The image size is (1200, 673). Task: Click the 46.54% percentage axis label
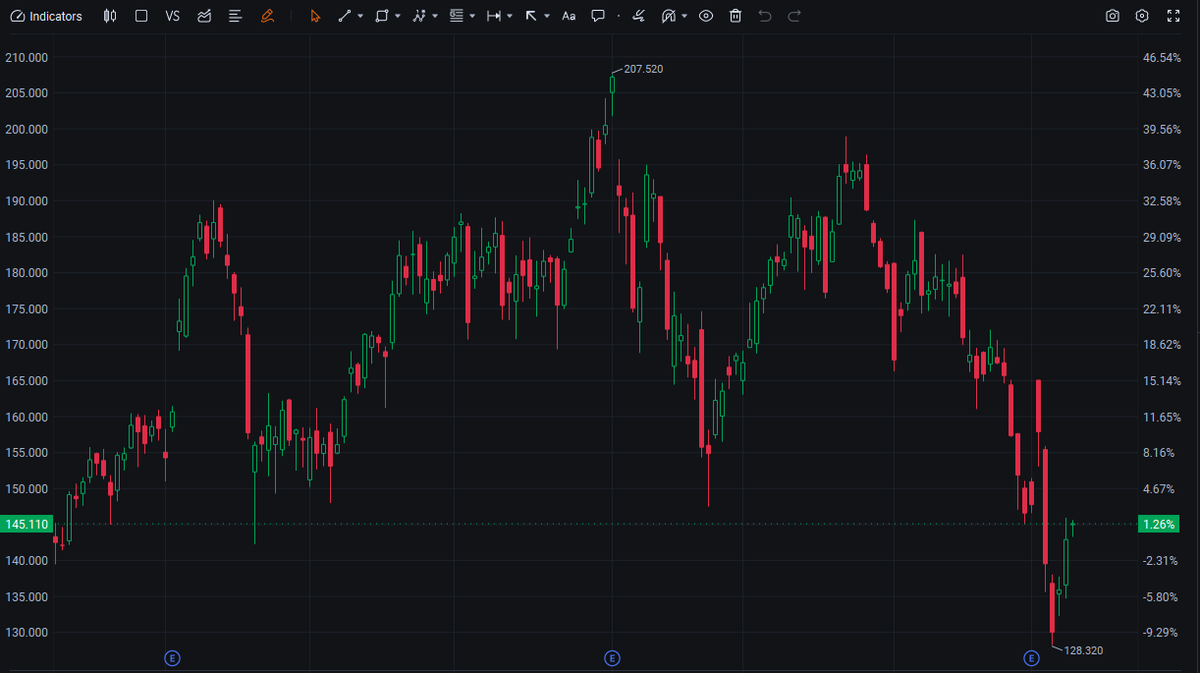(1162, 58)
